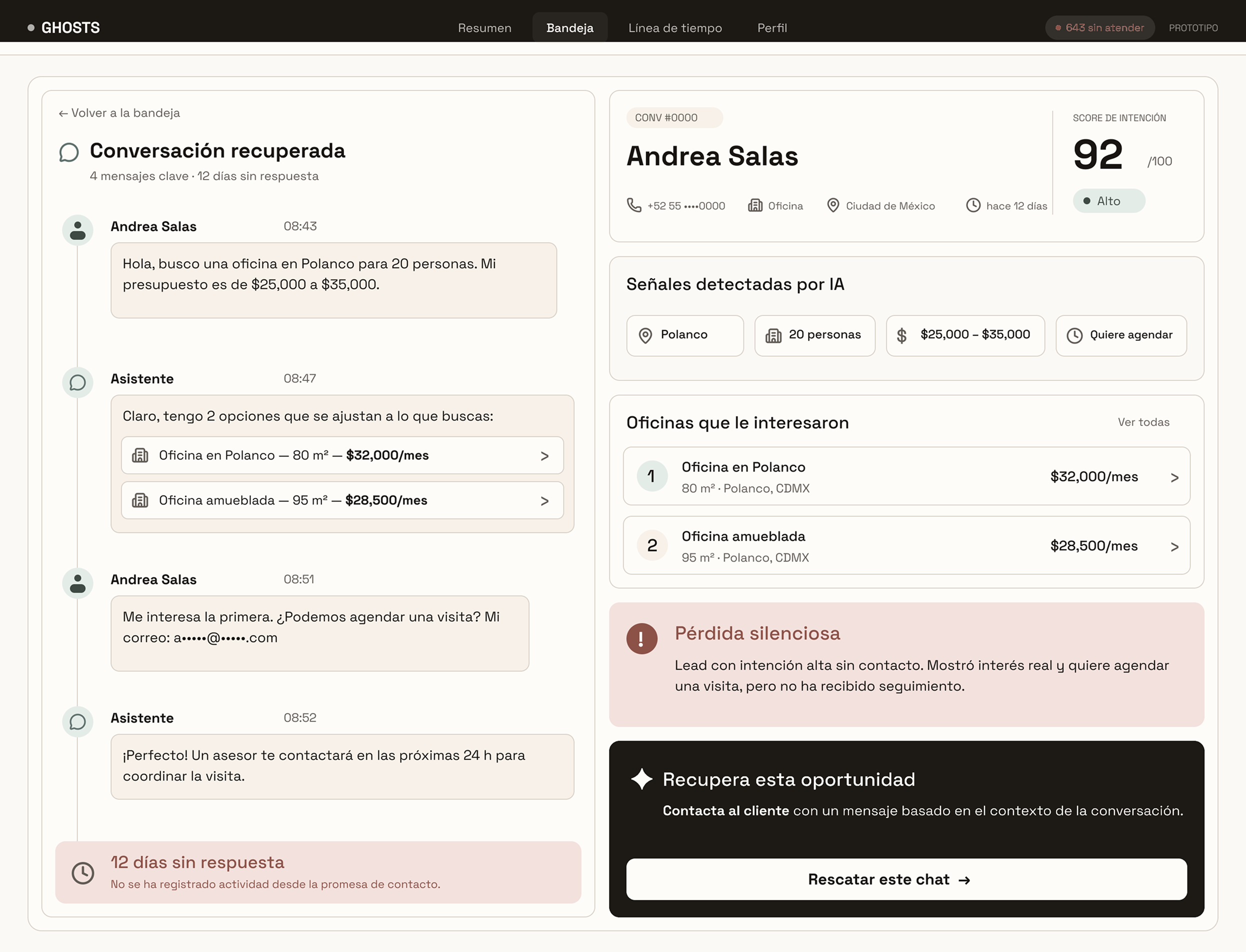1246x952 pixels.
Task: Click Andrea Salas avatar at 08:43
Action: [77, 230]
